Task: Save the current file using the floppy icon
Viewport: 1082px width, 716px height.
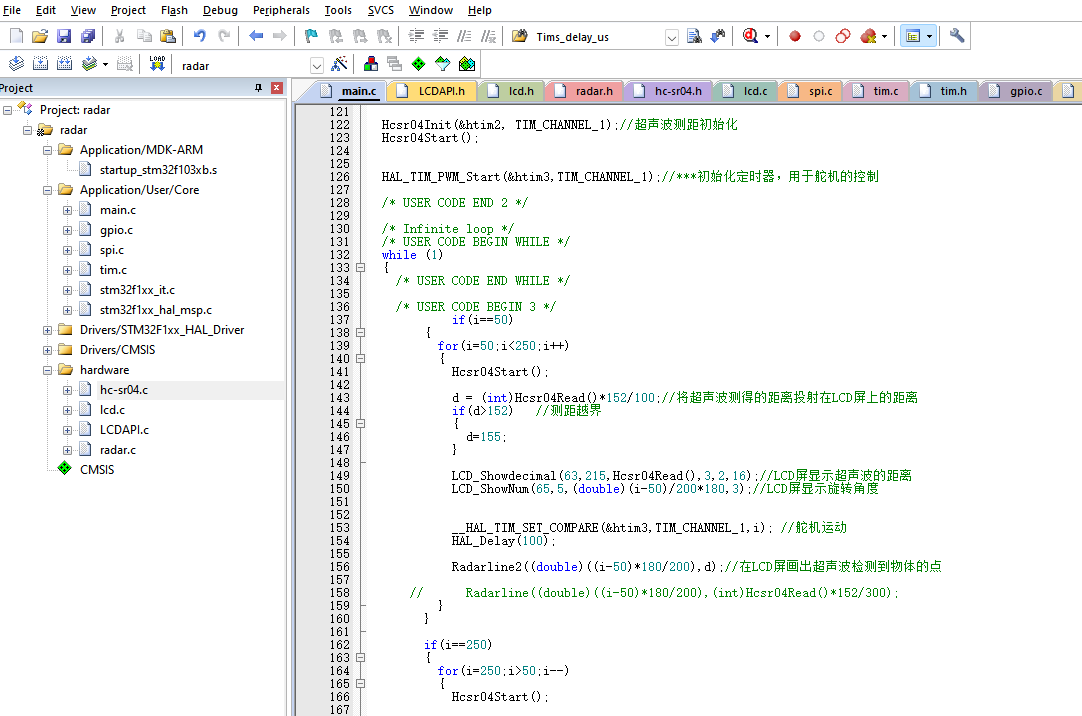Action: [x=64, y=36]
